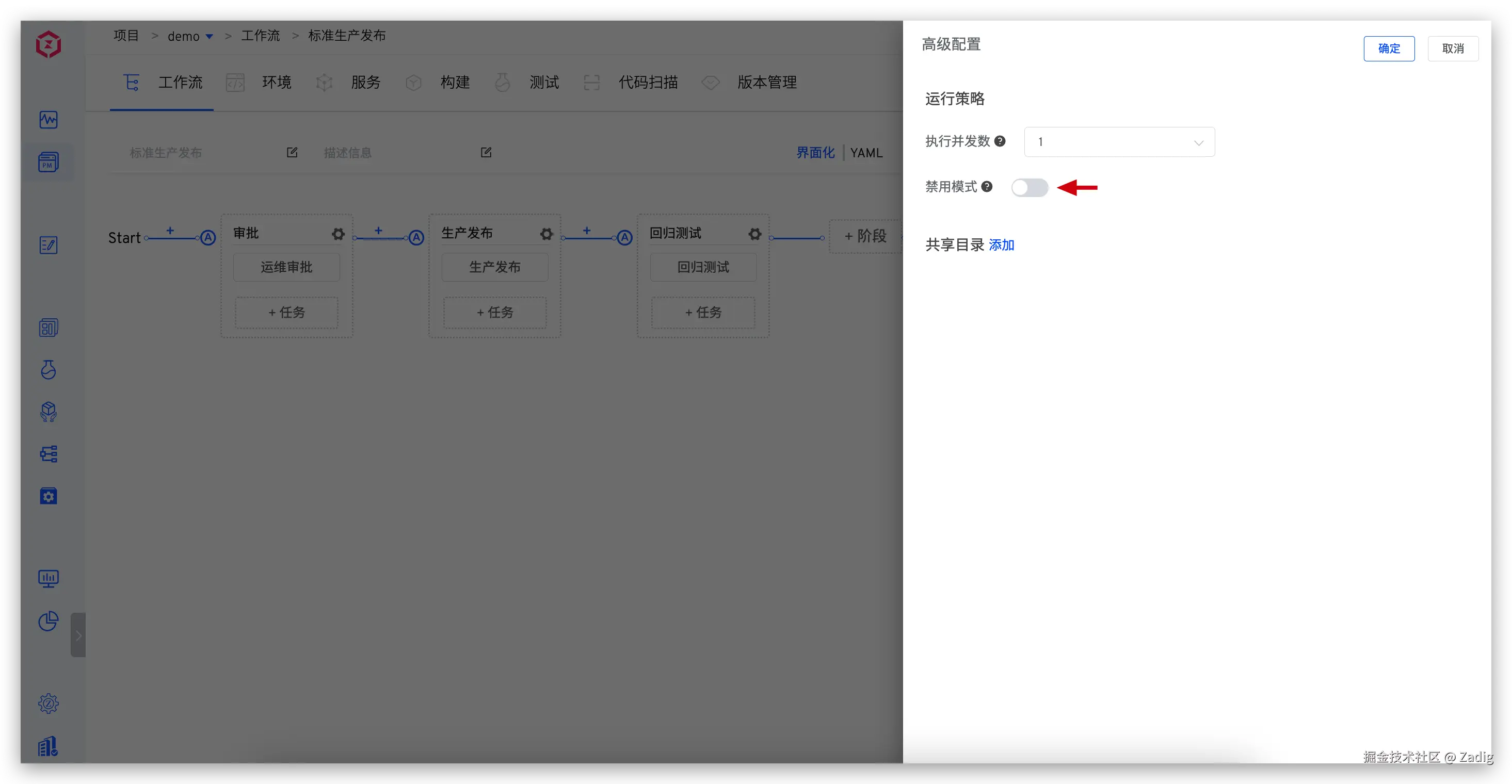The width and height of the screenshot is (1512, 784).
Task: Toggle the 禁用模式 switch
Action: (x=1029, y=188)
